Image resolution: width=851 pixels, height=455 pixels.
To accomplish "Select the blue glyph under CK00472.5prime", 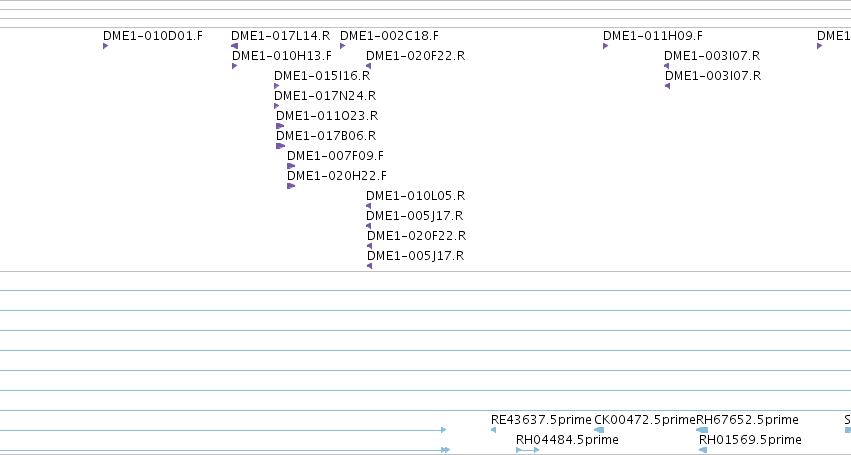I will [599, 431].
